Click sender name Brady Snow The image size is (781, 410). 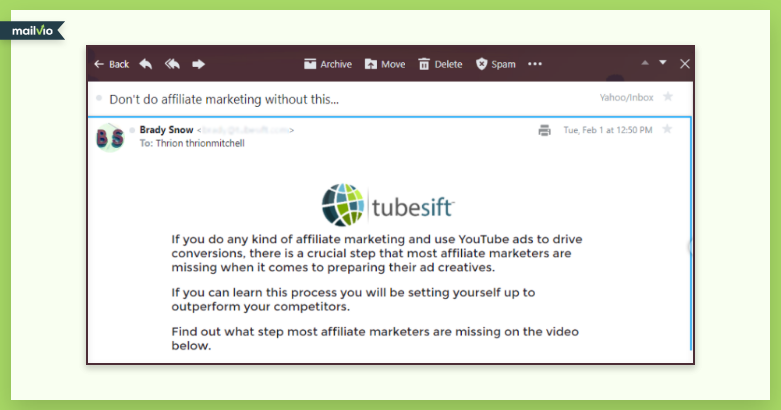(x=166, y=130)
